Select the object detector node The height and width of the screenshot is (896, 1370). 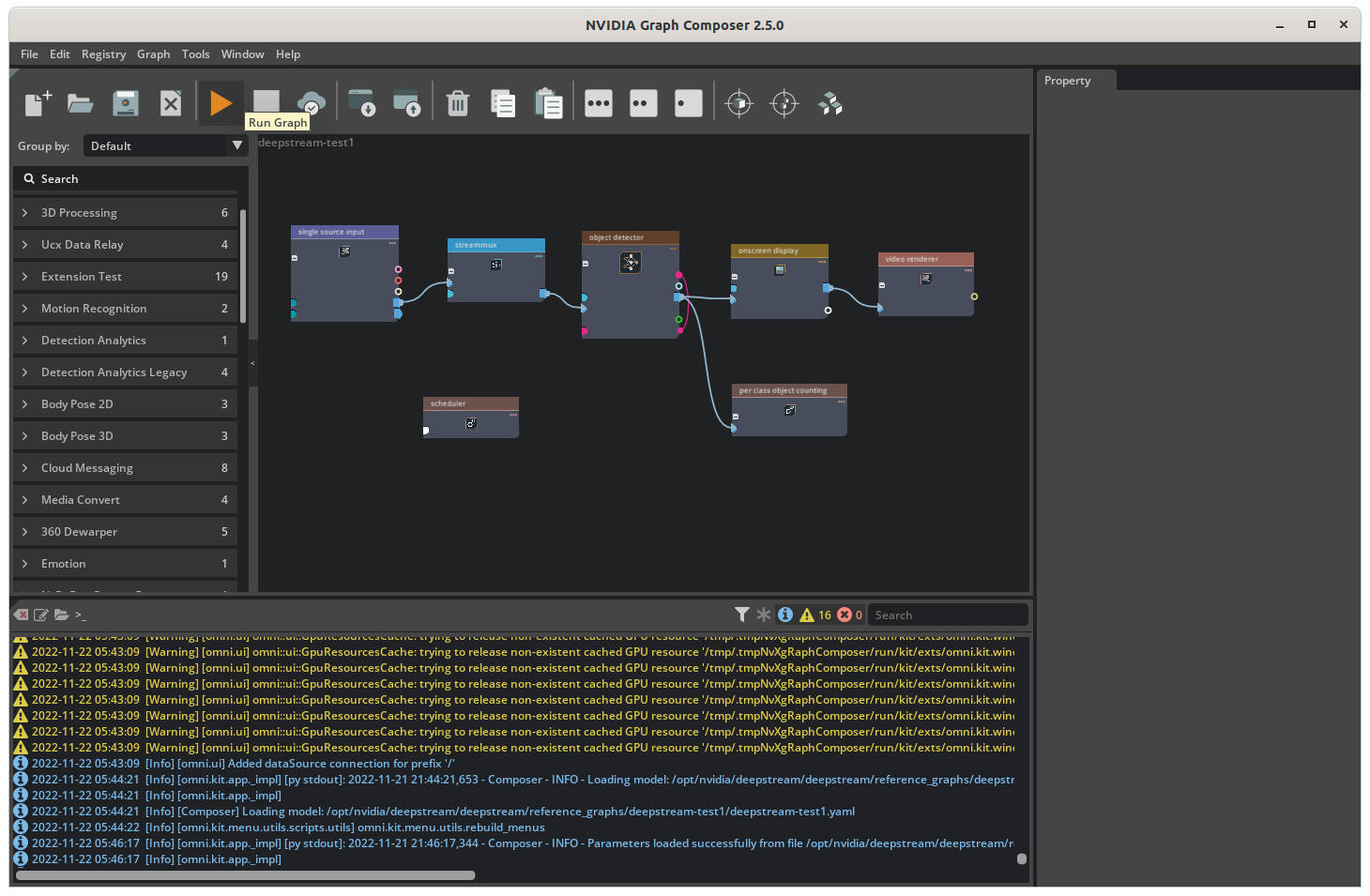coord(630,285)
